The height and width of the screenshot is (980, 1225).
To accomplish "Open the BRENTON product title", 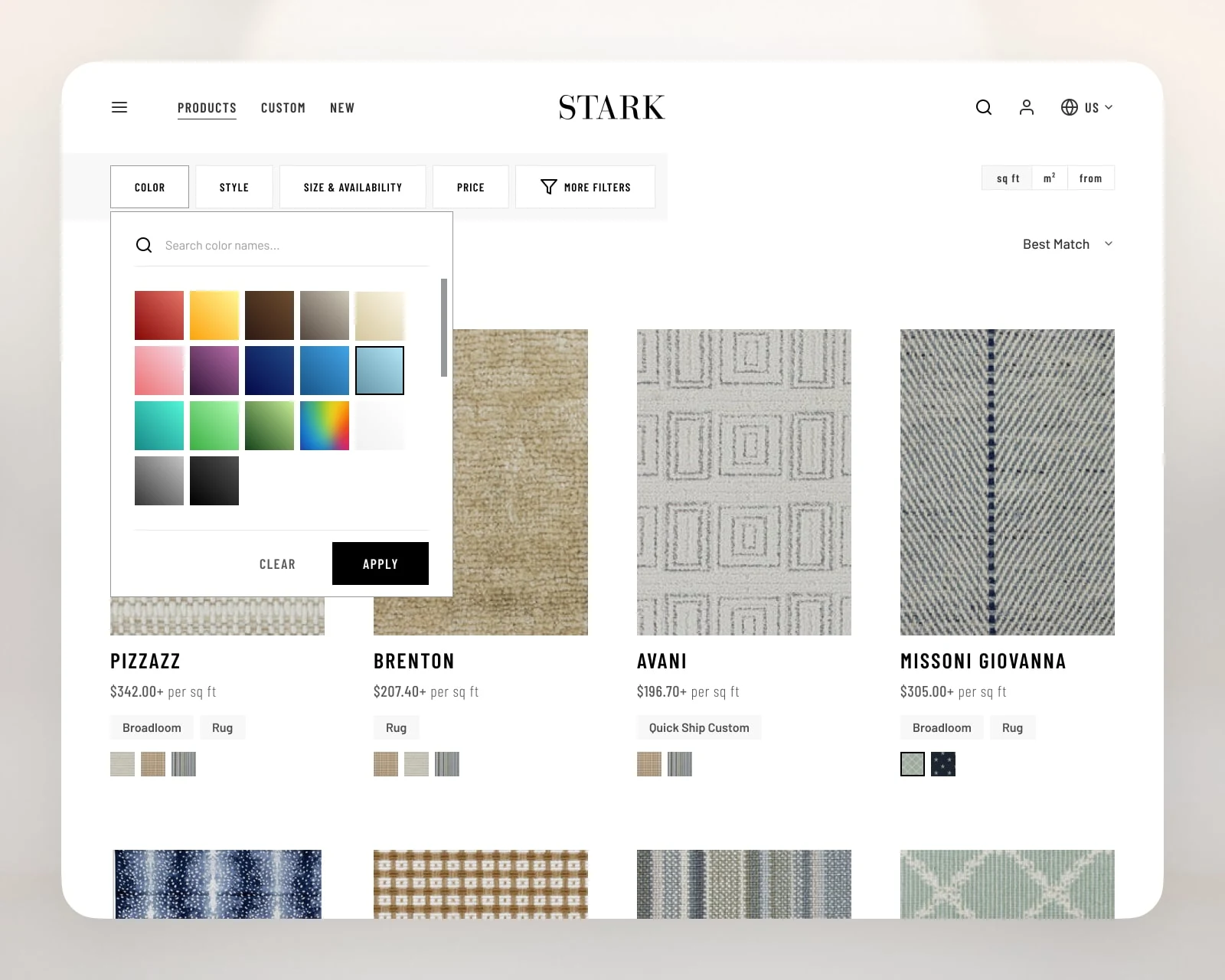I will pos(414,661).
